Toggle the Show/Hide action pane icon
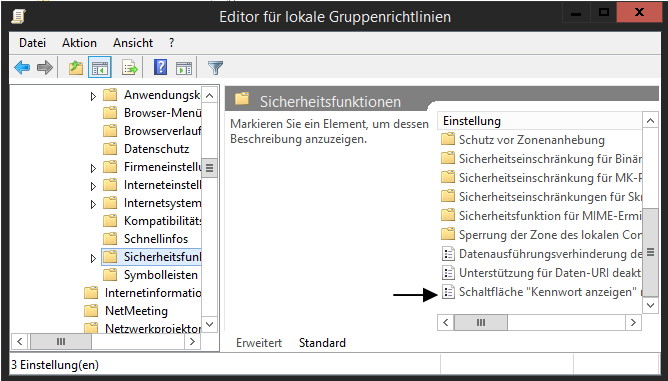668x381 pixels. tap(184, 67)
